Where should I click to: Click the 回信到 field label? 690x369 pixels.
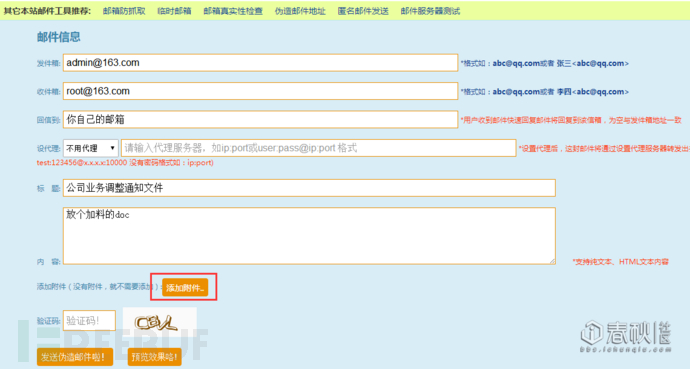pos(48,120)
